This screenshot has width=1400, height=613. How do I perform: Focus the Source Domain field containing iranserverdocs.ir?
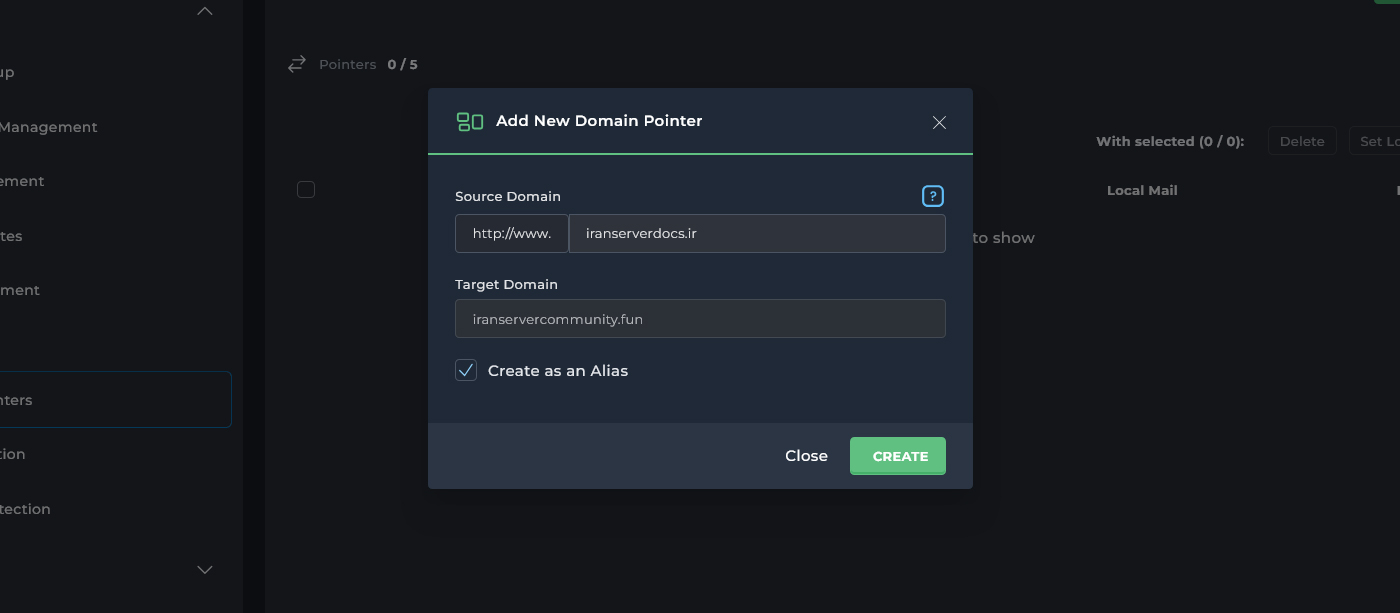pos(756,233)
